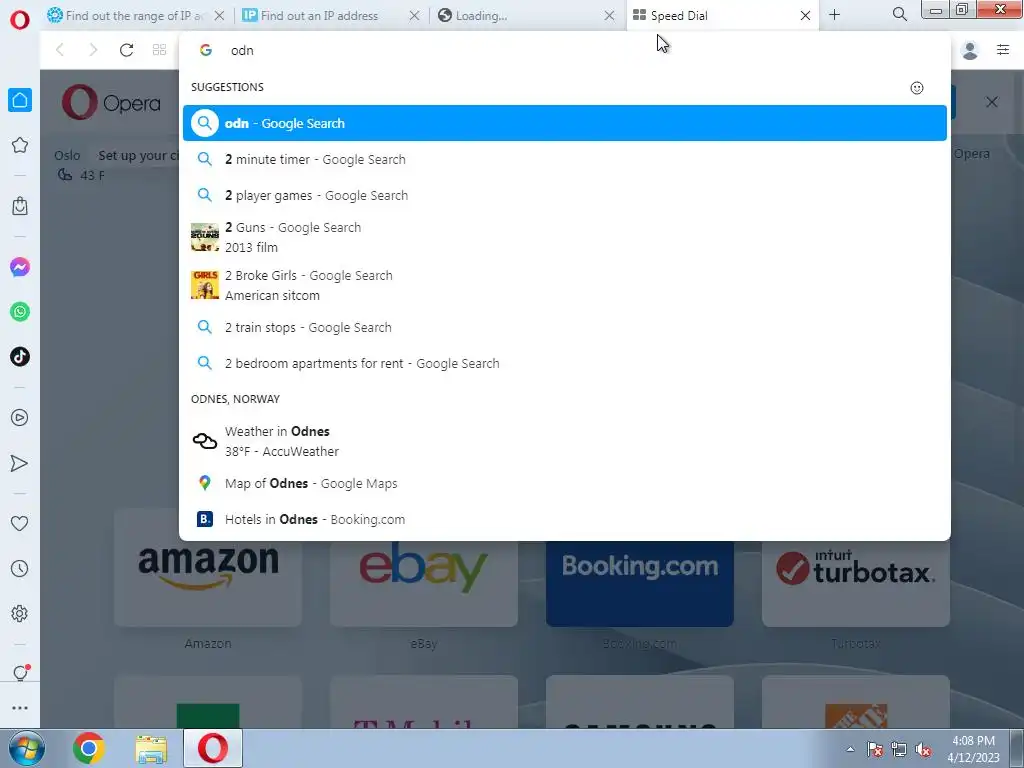This screenshot has height=768, width=1024.
Task: Click the smiley feedback icon in suggestions
Action: tap(917, 88)
